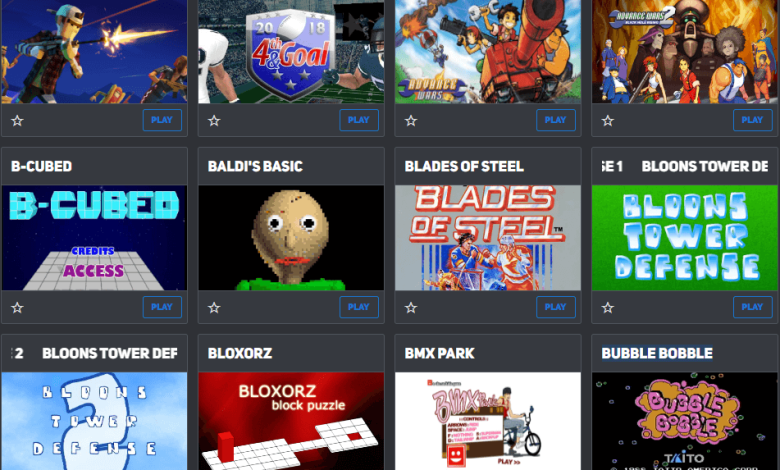Click the star under Bloons Tower Defense
Screen dimensions: 780x470
click(x=607, y=308)
